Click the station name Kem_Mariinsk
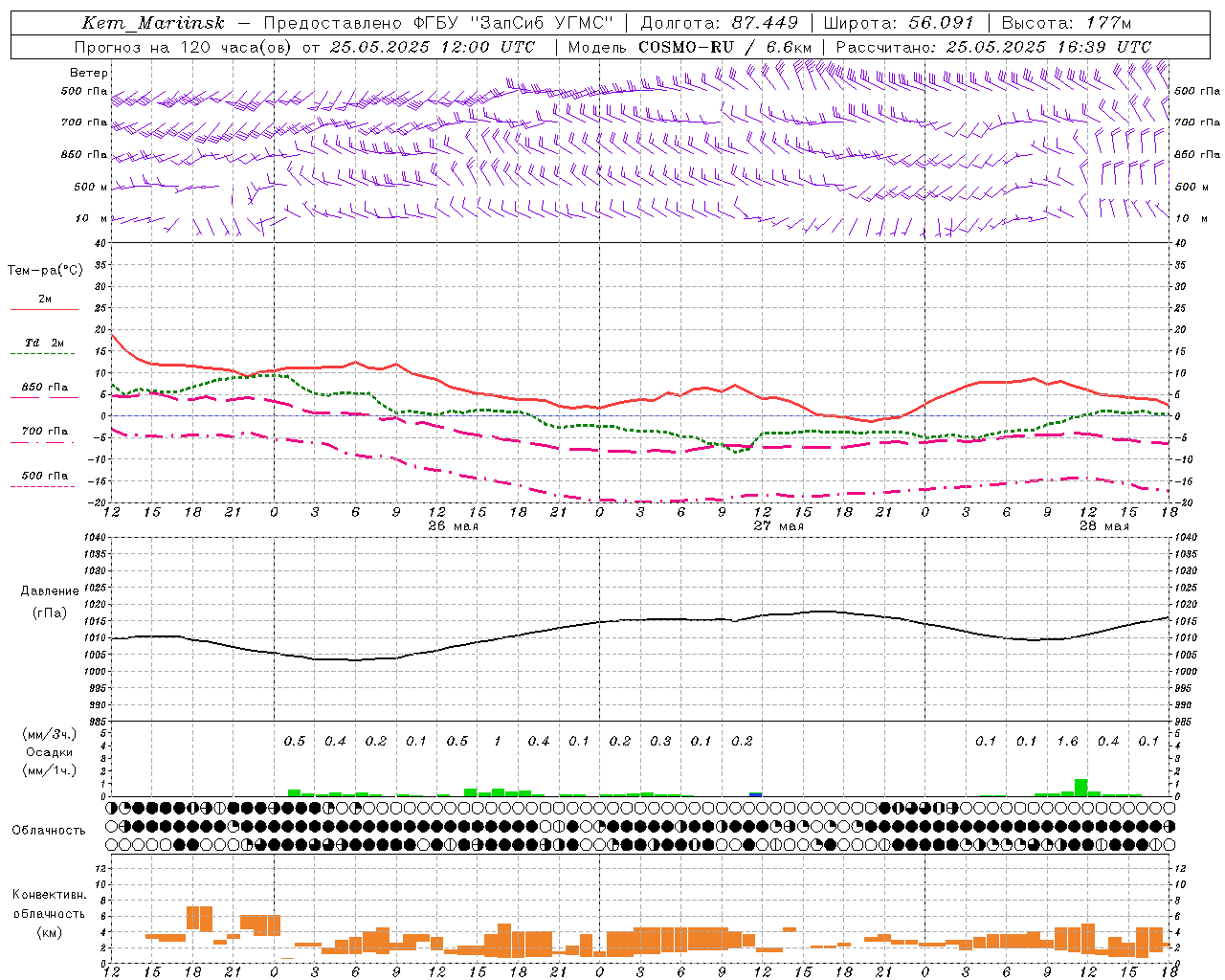The height and width of the screenshot is (980, 1225). [154, 23]
